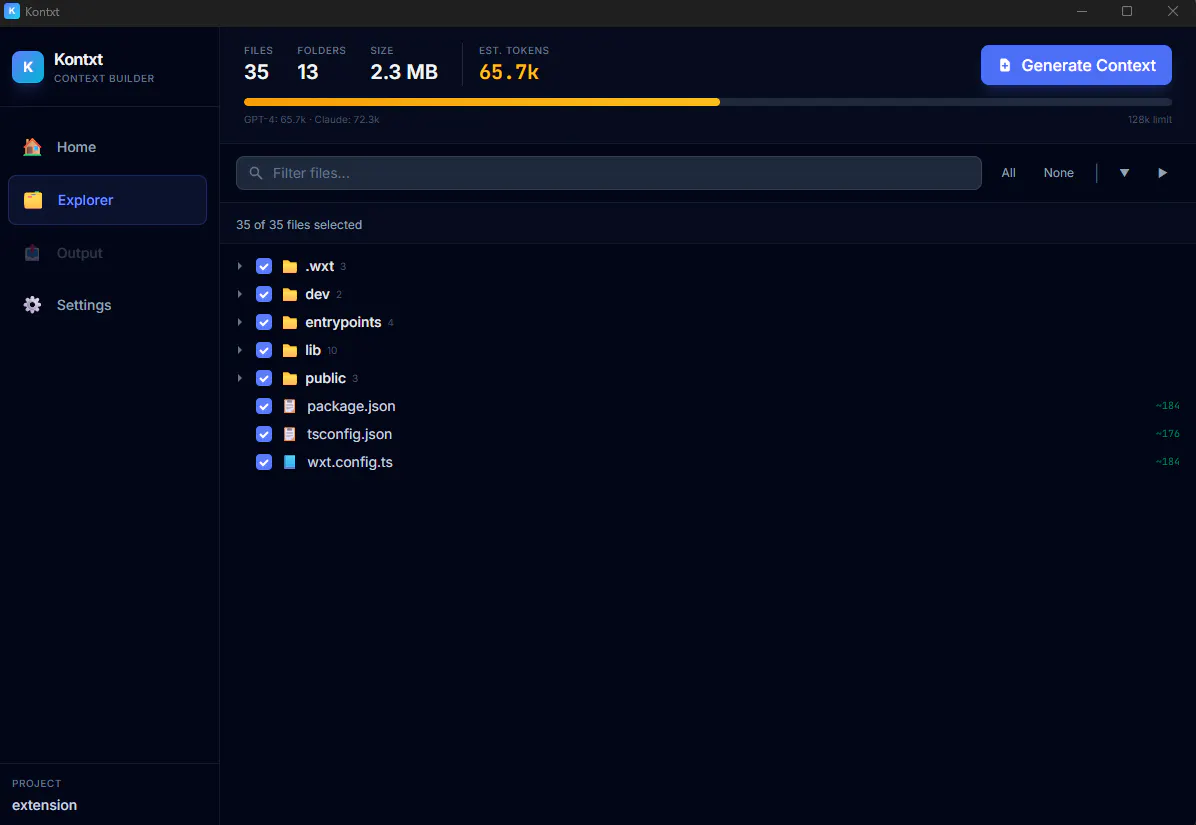Image resolution: width=1196 pixels, height=825 pixels.
Task: Click the Filter files search field
Action: (x=609, y=173)
